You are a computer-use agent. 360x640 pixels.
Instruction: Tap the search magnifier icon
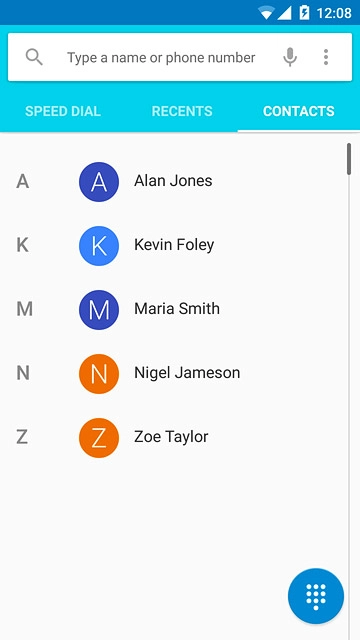coord(34,57)
